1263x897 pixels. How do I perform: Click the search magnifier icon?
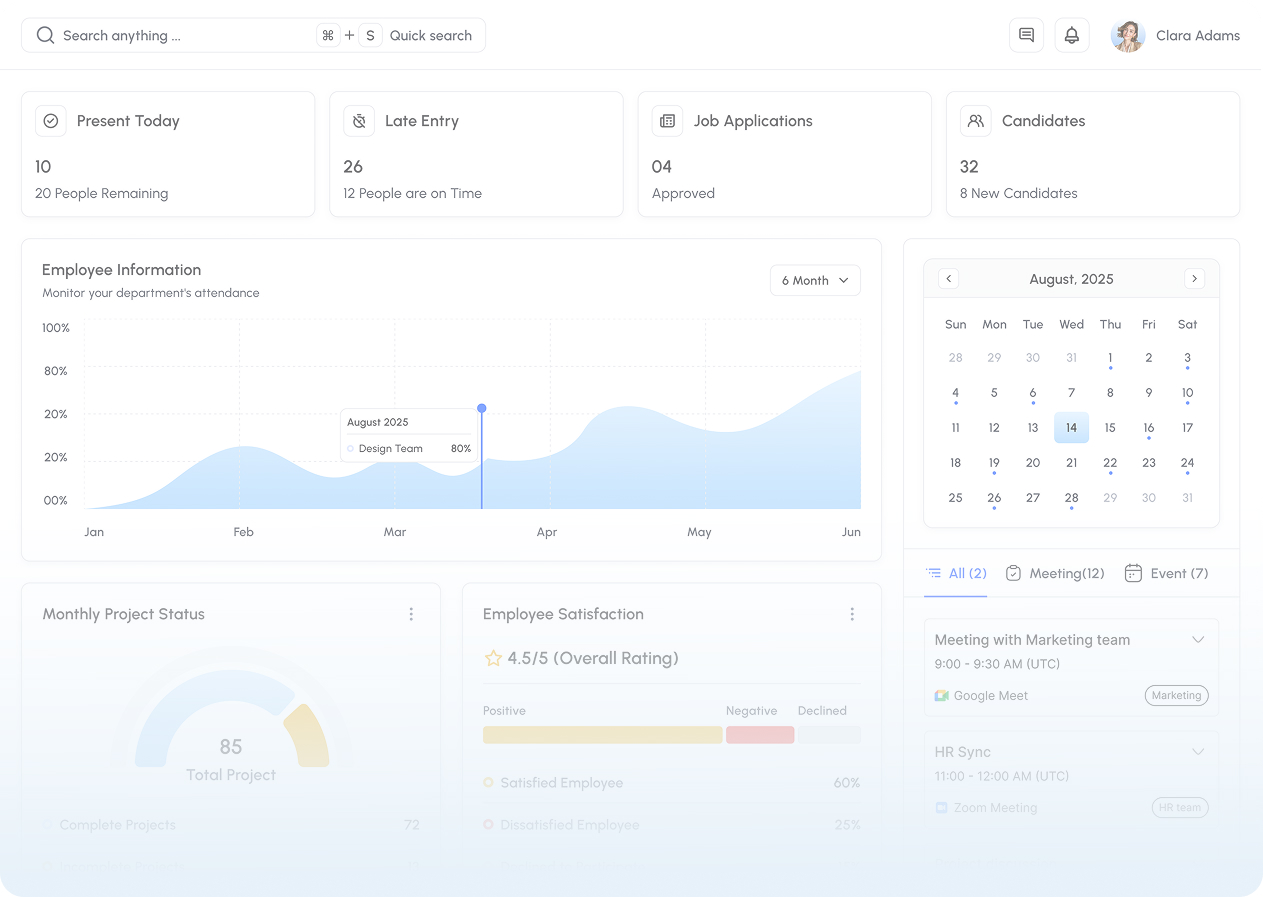click(x=45, y=35)
